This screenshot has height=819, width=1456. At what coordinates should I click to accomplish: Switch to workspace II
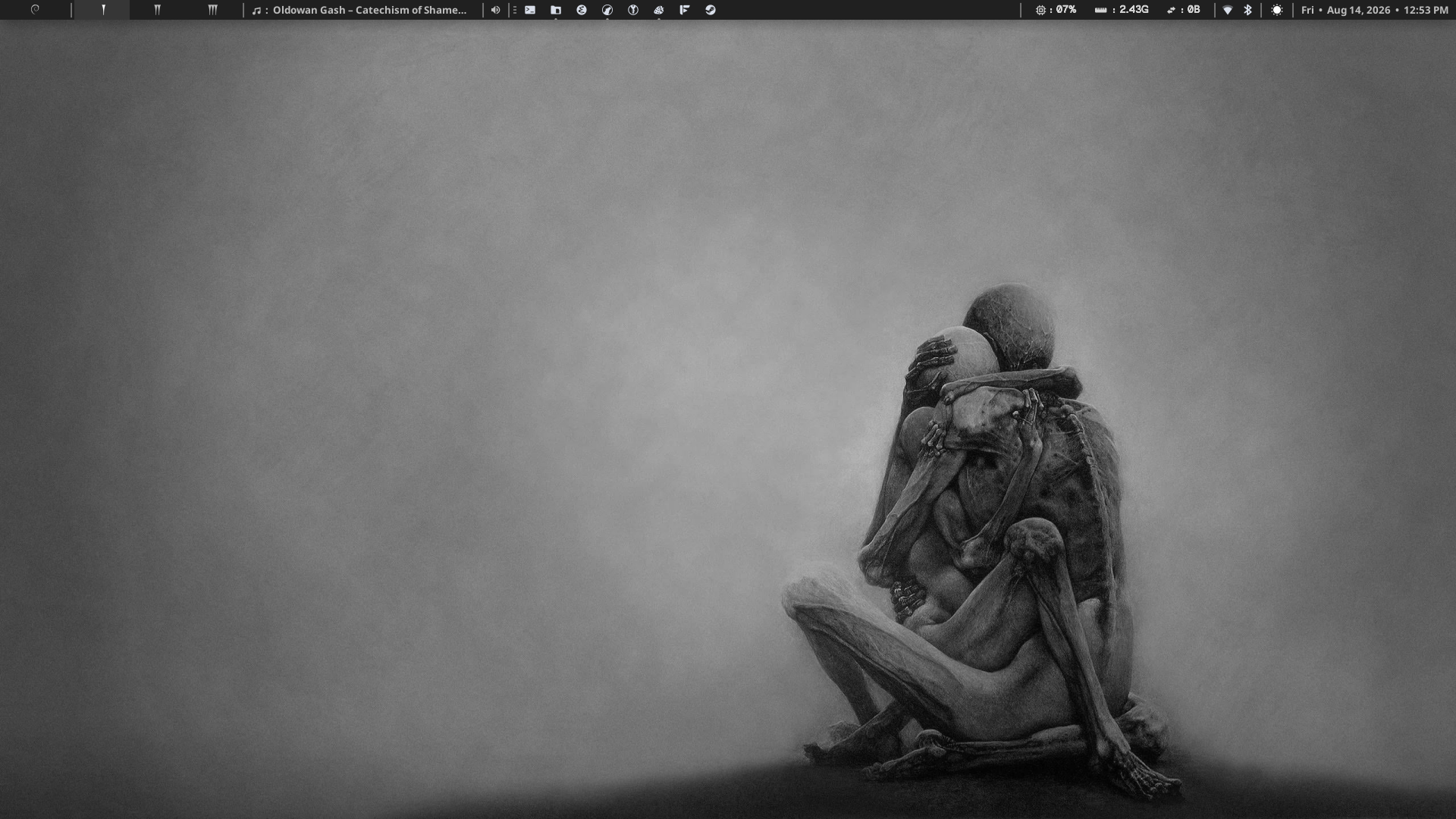click(x=157, y=10)
